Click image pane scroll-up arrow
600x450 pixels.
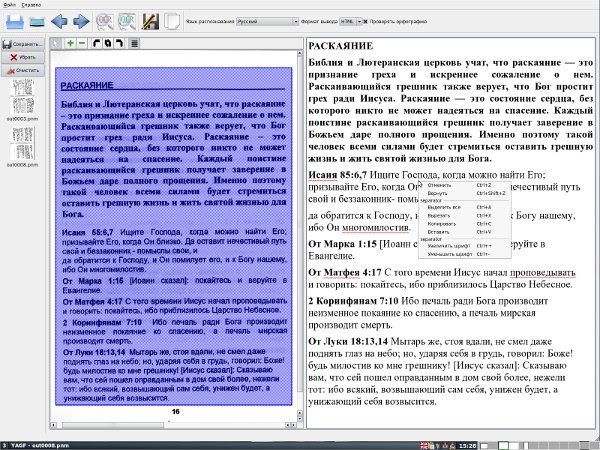(300, 53)
